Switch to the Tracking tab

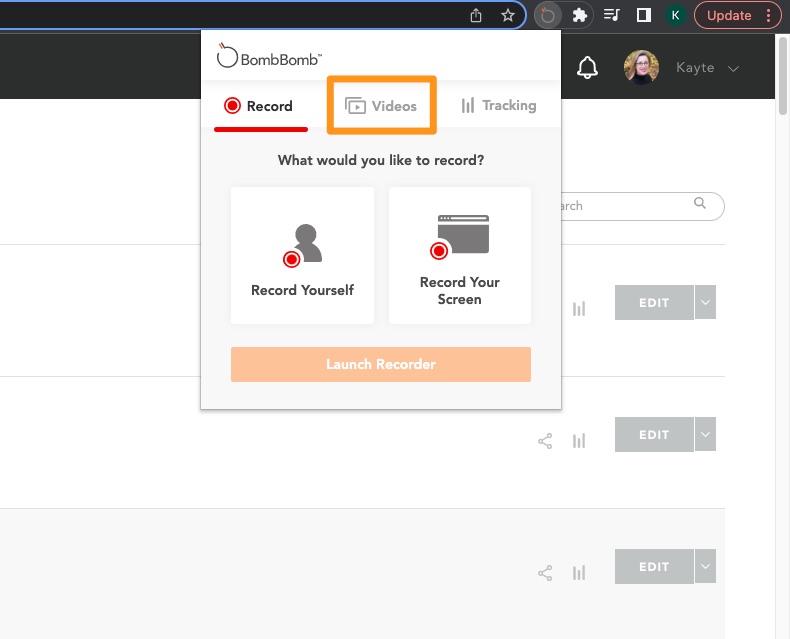(x=498, y=105)
